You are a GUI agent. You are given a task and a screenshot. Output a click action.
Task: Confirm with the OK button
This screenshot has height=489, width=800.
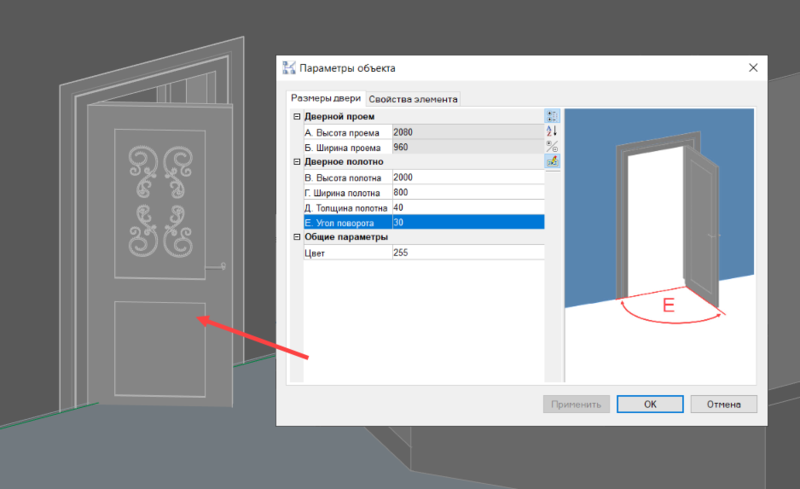point(650,404)
